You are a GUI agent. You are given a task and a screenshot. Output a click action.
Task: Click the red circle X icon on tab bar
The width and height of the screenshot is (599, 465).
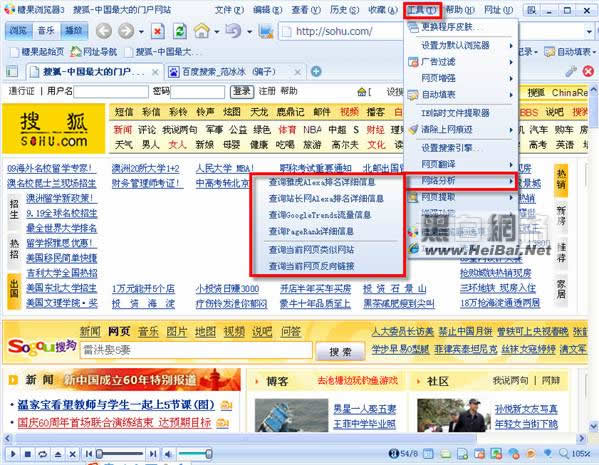click(x=588, y=71)
